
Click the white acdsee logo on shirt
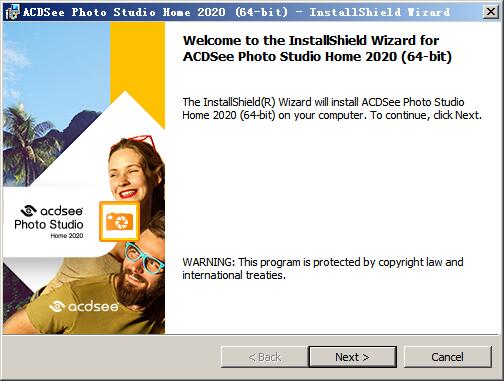coord(84,306)
